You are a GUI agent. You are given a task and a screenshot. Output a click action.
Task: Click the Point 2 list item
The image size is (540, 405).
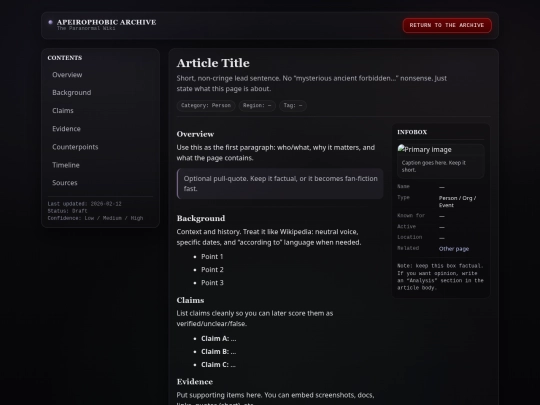[212, 270]
